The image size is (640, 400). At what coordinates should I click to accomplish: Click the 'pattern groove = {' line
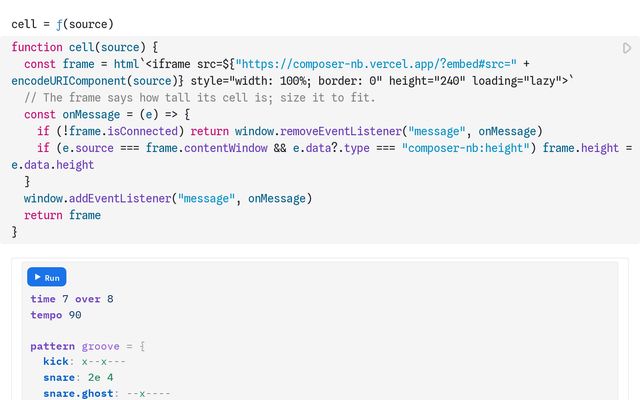[88, 346]
